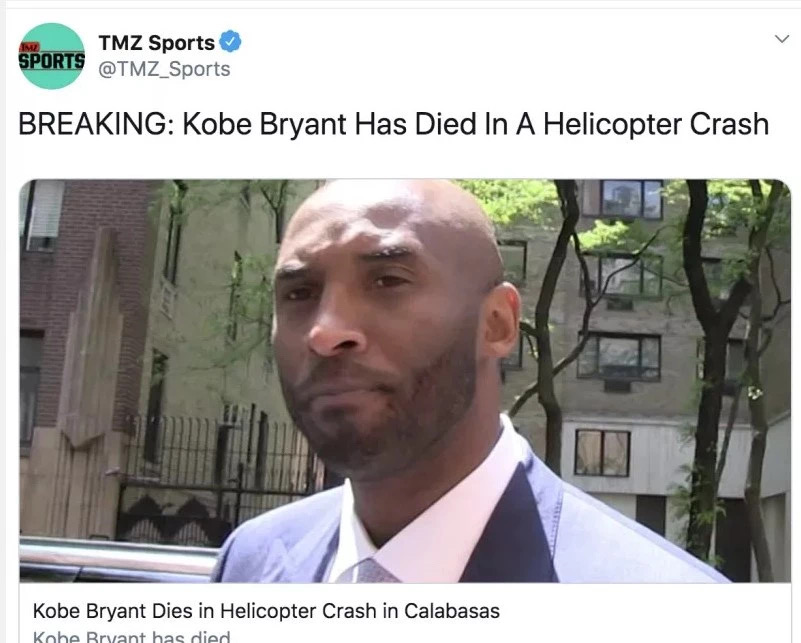
Task: Click the 'Kobe Bryant has died' card description
Action: pyautogui.click(x=131, y=637)
